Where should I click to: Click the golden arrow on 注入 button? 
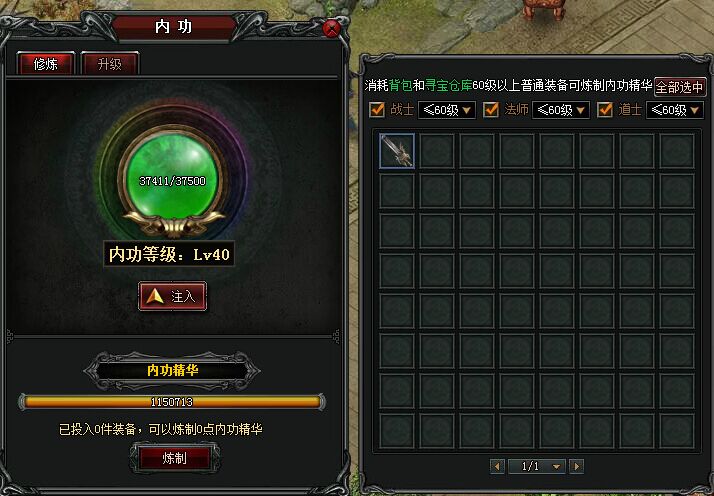click(155, 297)
